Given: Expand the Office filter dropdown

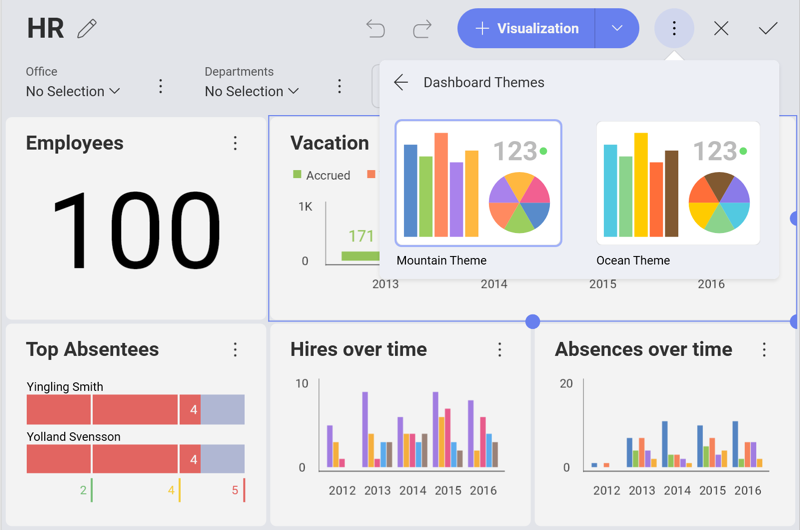Looking at the screenshot, I should click(x=73, y=91).
